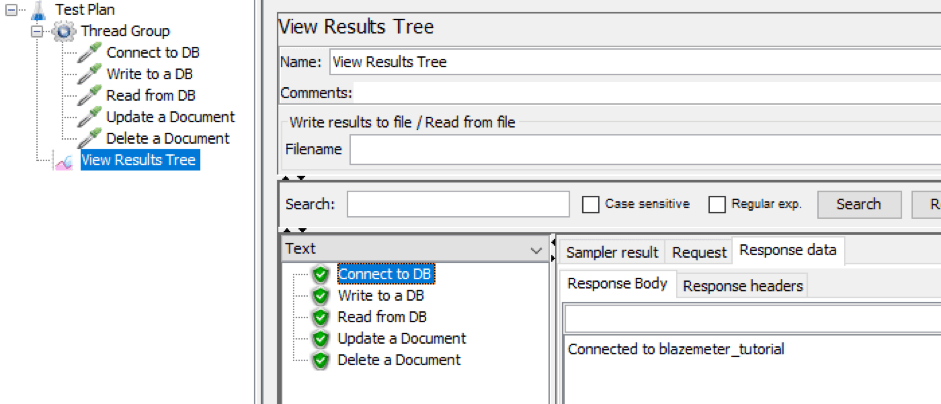Click the 'Connected to blazemeter_tutorial' response text
Image resolution: width=941 pixels, height=404 pixels.
click(x=676, y=349)
